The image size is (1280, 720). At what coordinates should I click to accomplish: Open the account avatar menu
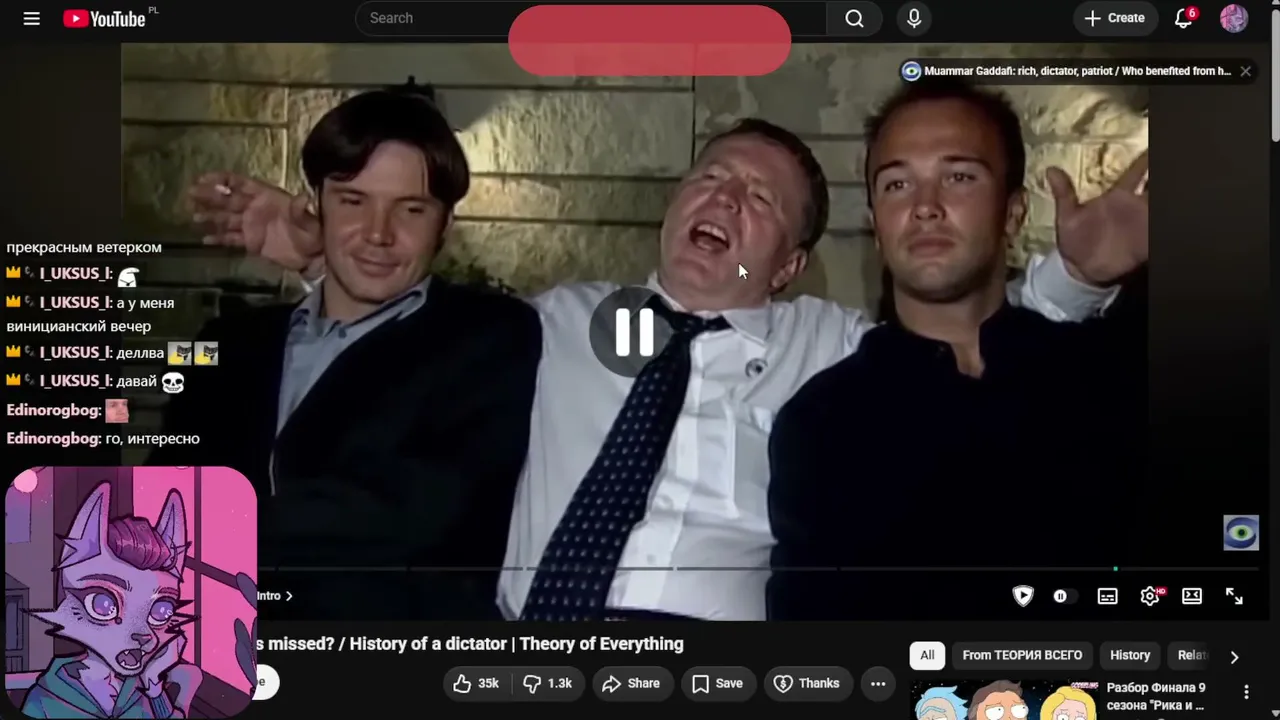[x=1234, y=18]
